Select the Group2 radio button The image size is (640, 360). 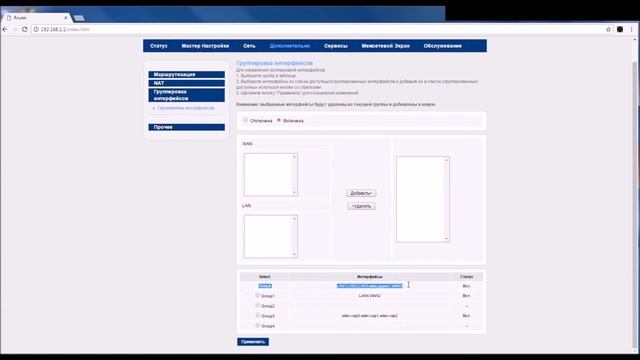(x=258, y=305)
